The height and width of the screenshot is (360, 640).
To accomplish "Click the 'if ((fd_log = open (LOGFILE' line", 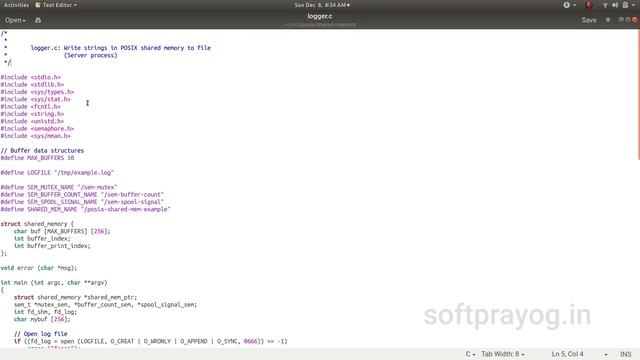I will [151, 342].
